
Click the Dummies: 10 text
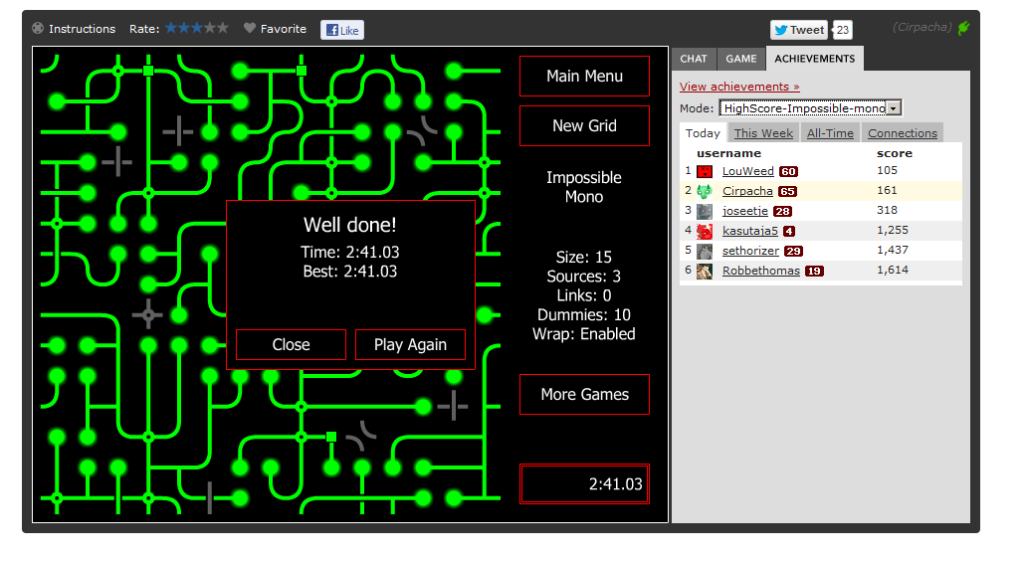click(x=584, y=315)
